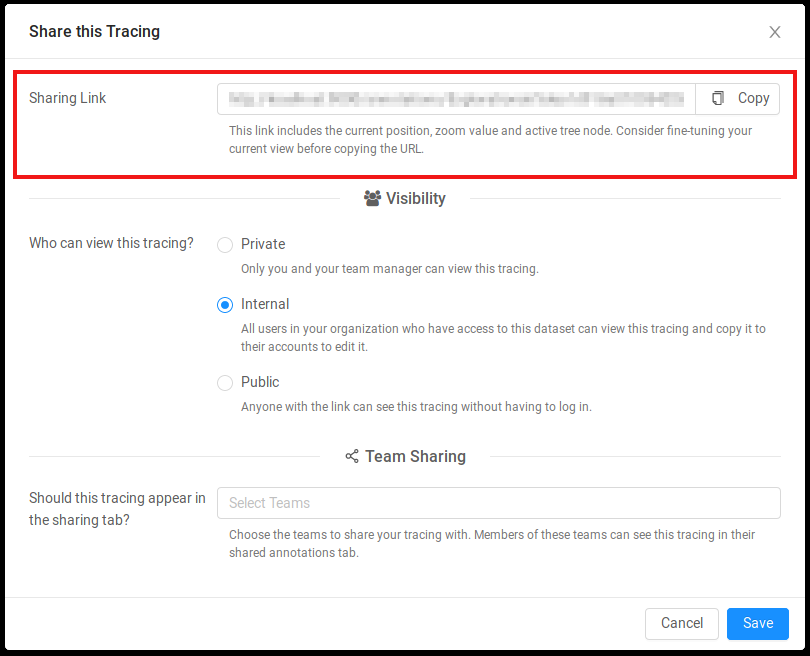Click the Sharing Link label

pyautogui.click(x=67, y=98)
